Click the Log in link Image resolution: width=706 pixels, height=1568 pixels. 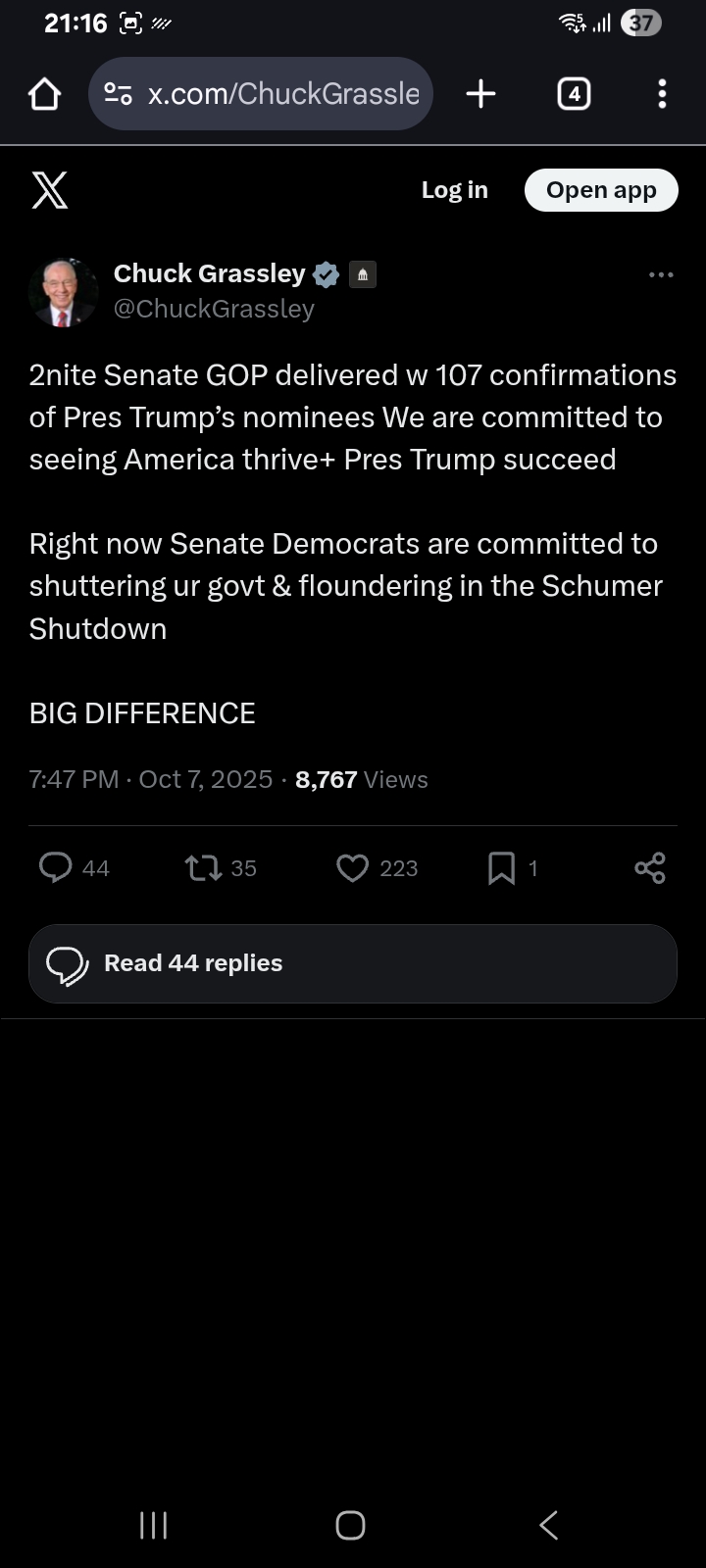pyautogui.click(x=454, y=190)
